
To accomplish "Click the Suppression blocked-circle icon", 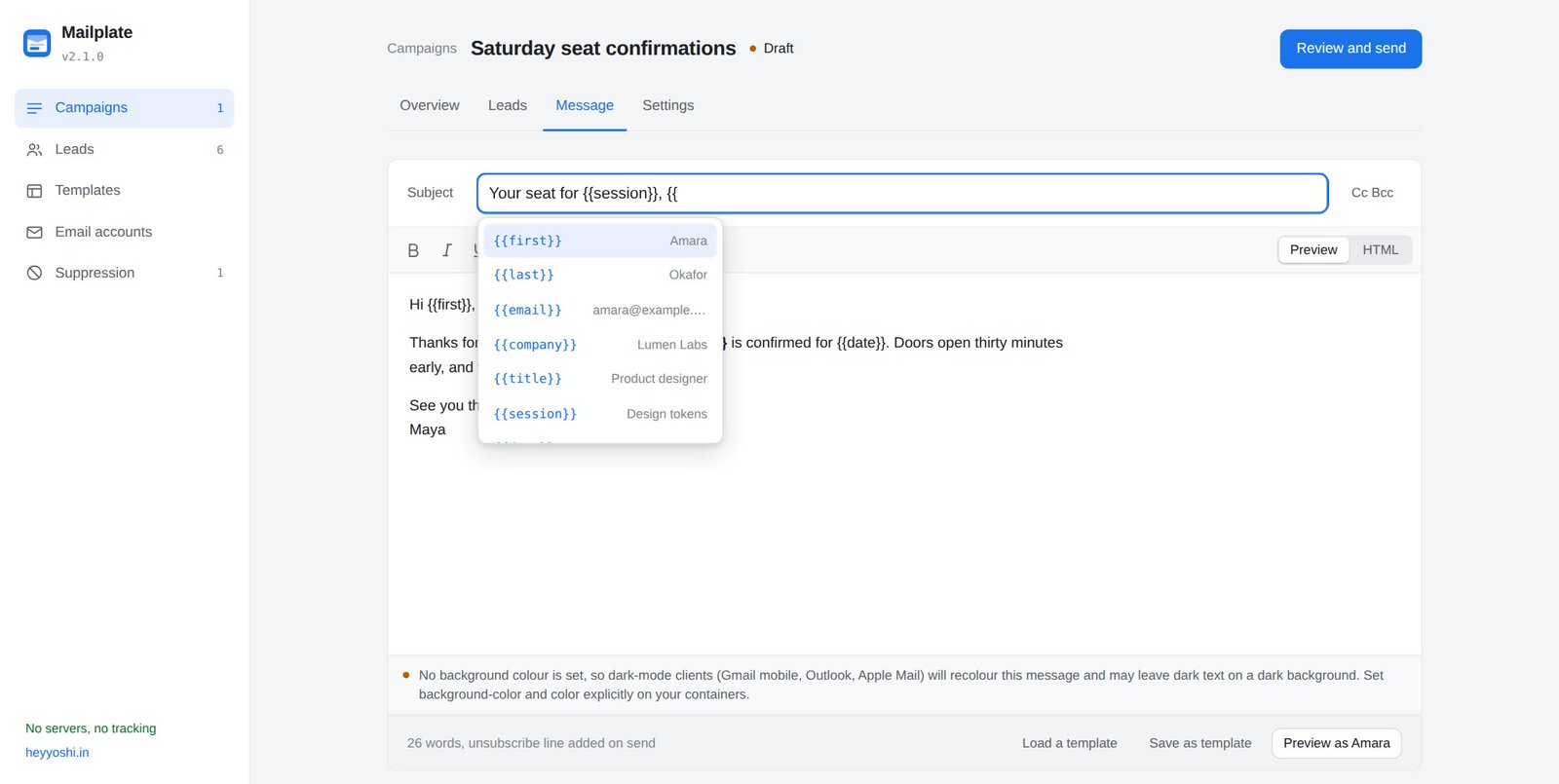I will 34,274.
